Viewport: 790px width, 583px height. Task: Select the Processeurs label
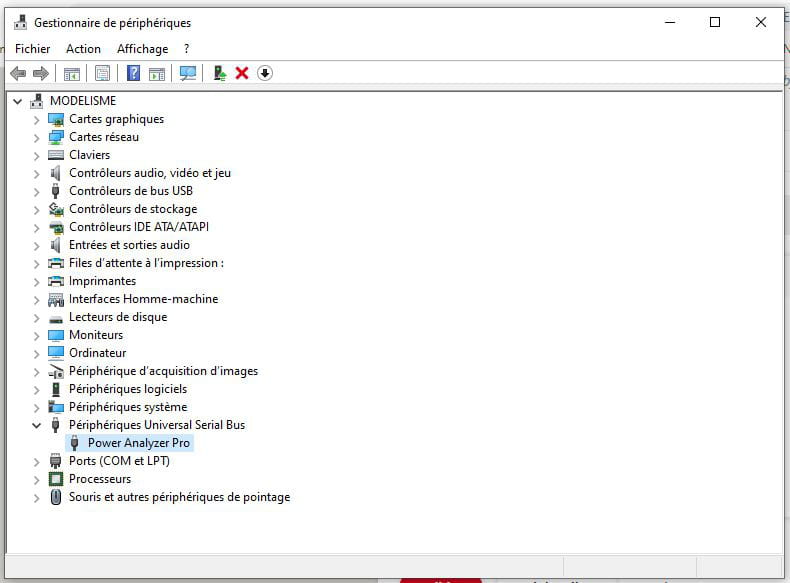pyautogui.click(x=100, y=479)
